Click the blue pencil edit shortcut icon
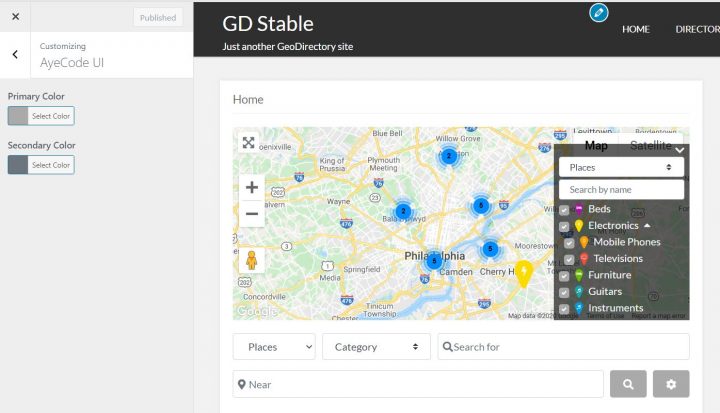This screenshot has height=413, width=720. click(599, 13)
